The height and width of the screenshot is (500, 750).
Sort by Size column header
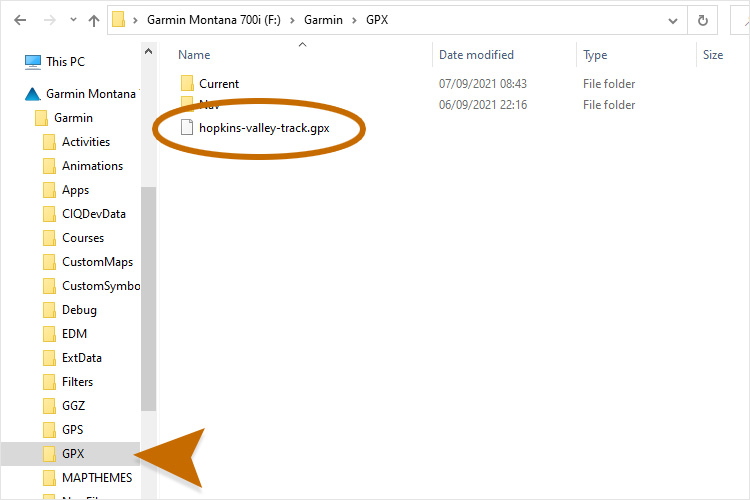713,55
